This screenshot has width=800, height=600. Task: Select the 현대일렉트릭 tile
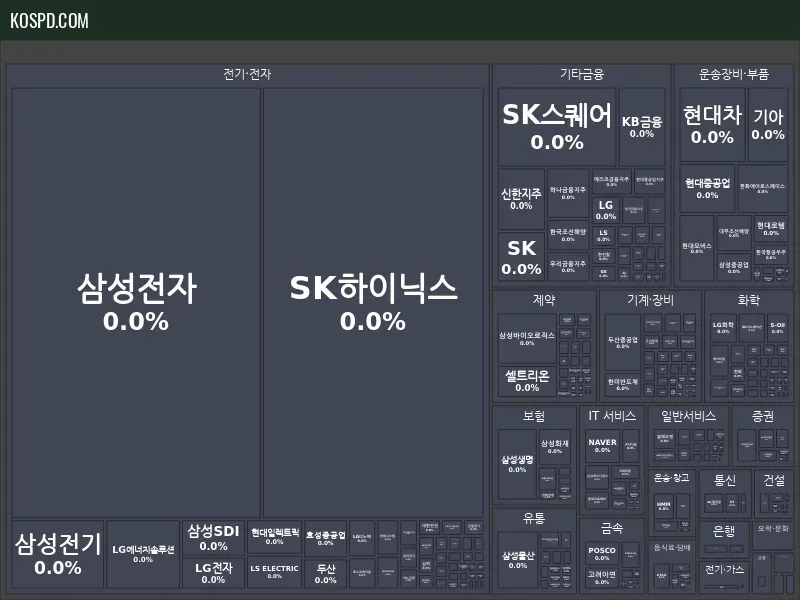click(274, 537)
